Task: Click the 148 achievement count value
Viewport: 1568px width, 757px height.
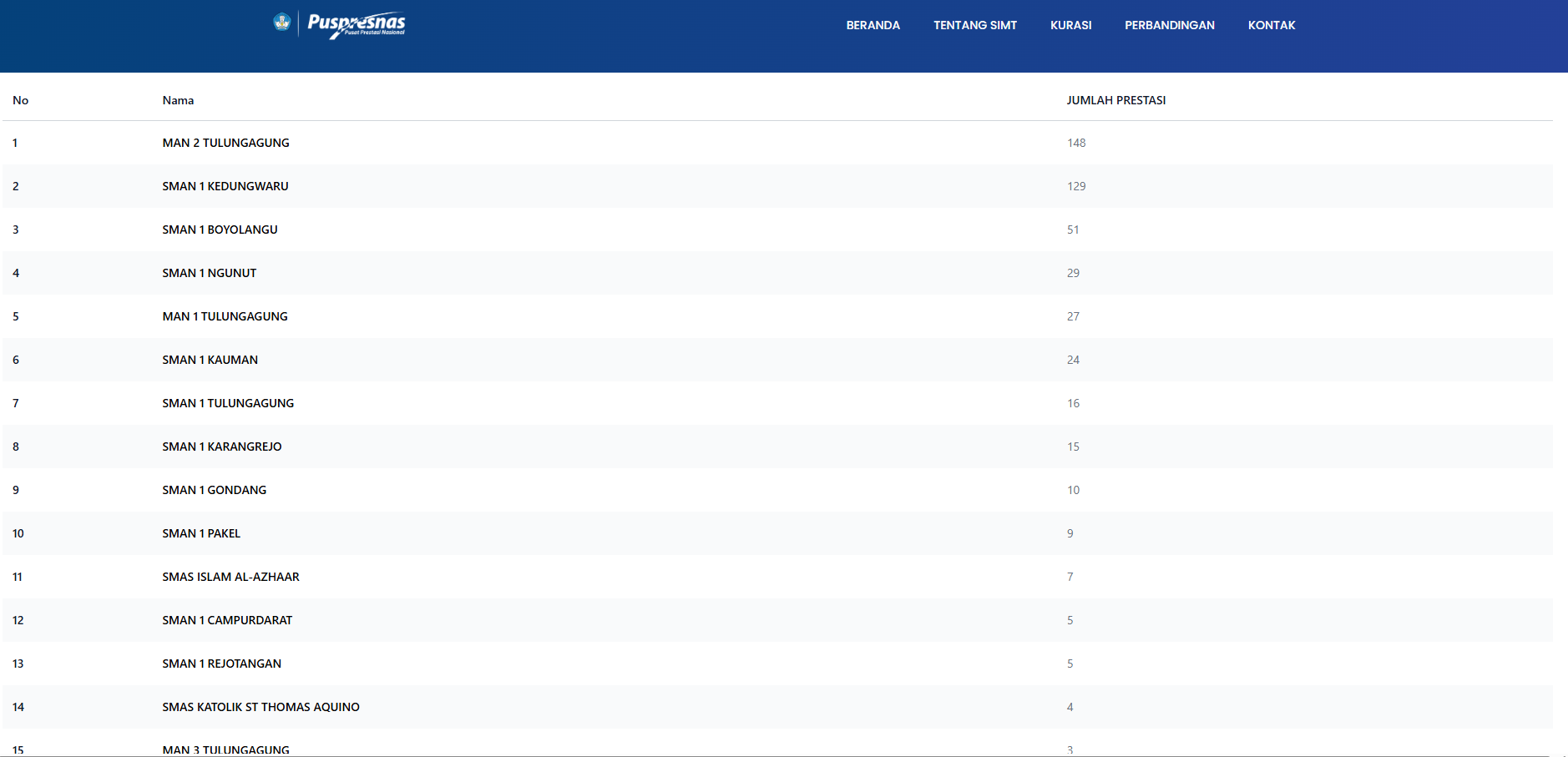Action: (x=1075, y=143)
